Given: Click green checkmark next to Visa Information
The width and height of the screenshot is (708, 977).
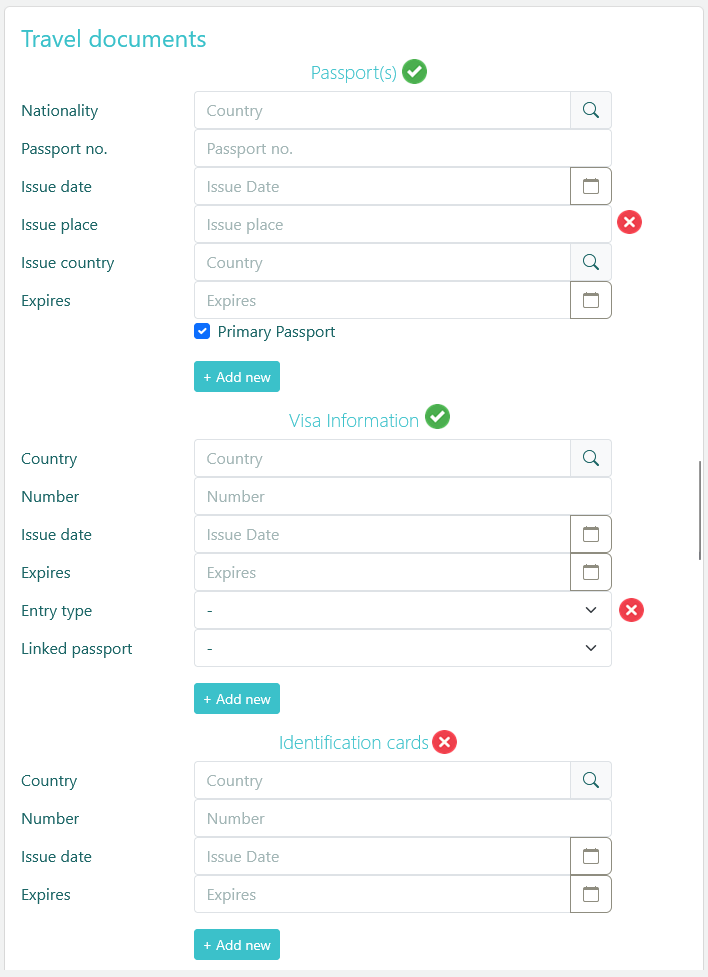Looking at the screenshot, I should coord(437,418).
